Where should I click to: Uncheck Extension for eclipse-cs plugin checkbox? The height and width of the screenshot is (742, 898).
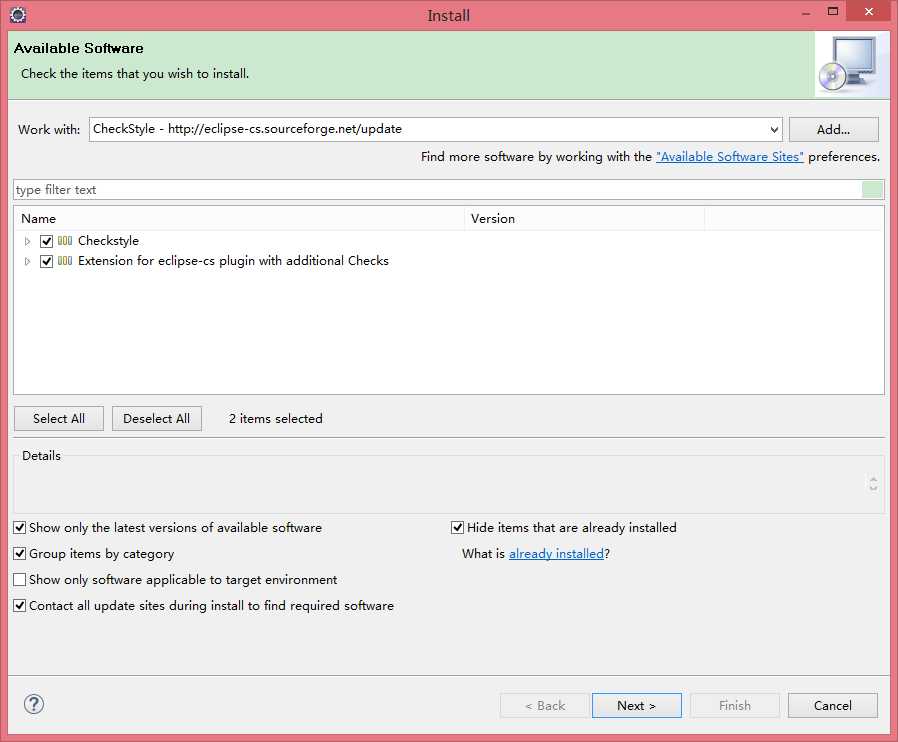[x=46, y=261]
